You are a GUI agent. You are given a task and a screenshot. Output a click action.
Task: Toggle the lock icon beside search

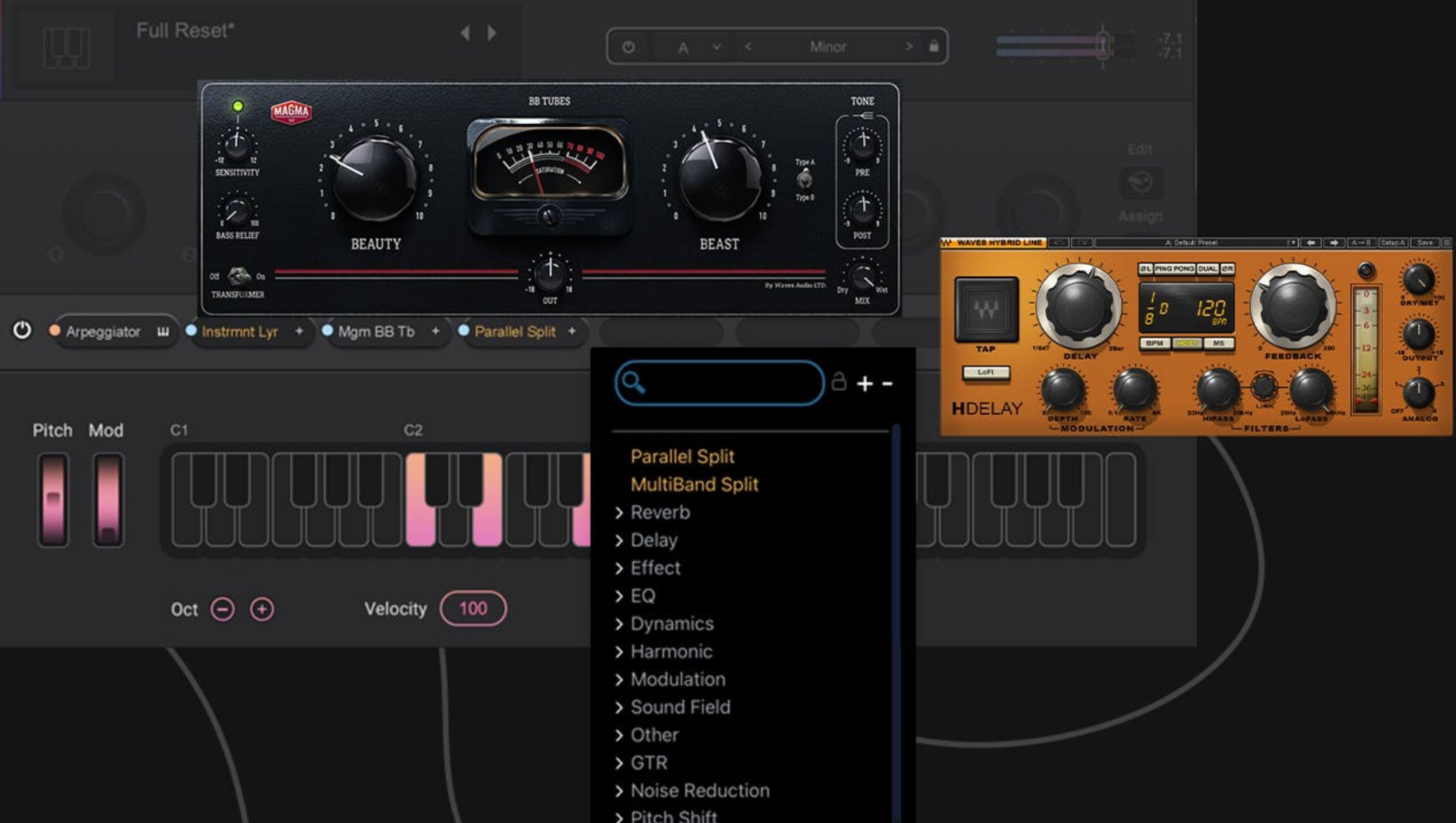(839, 381)
